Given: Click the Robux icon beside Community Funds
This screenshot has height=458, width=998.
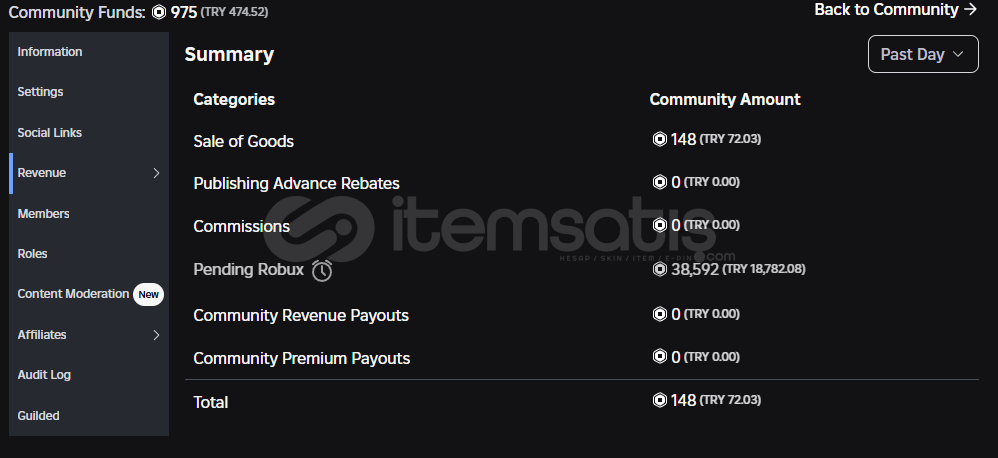Looking at the screenshot, I should click(x=159, y=12).
